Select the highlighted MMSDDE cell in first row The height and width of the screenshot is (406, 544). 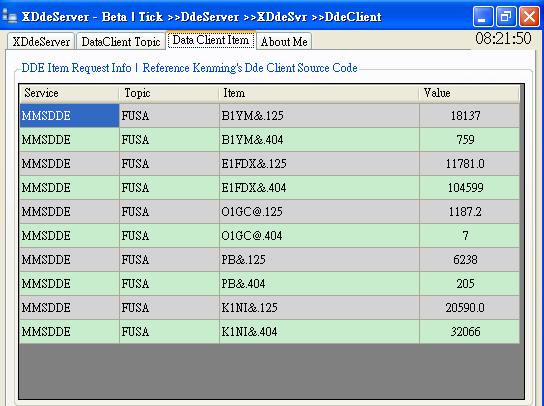69,116
